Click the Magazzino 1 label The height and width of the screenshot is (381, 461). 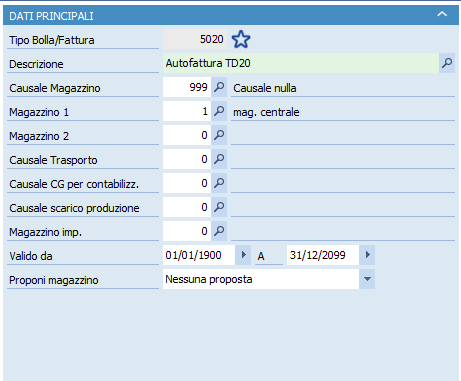tap(39, 112)
